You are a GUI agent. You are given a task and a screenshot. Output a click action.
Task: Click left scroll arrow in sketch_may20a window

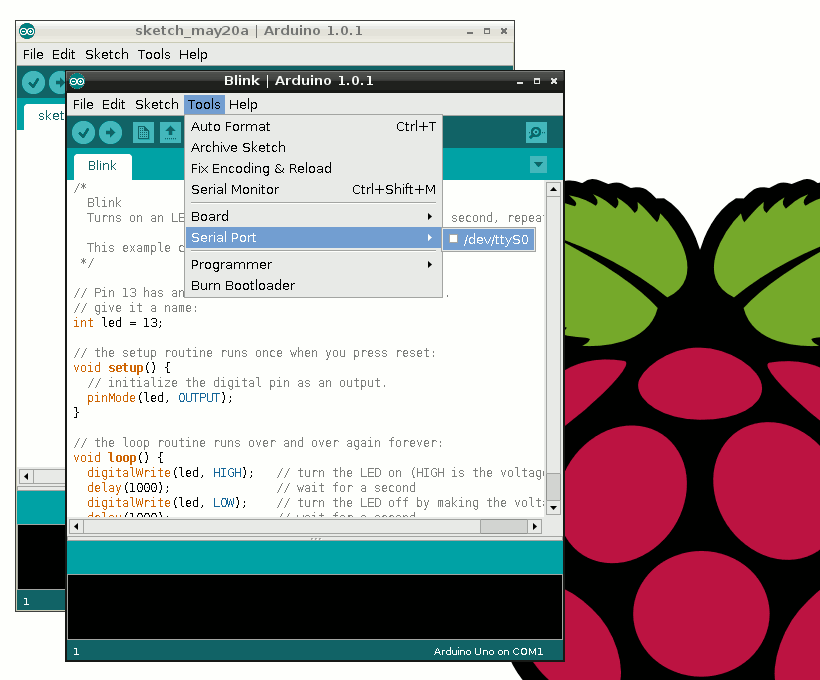(x=26, y=476)
